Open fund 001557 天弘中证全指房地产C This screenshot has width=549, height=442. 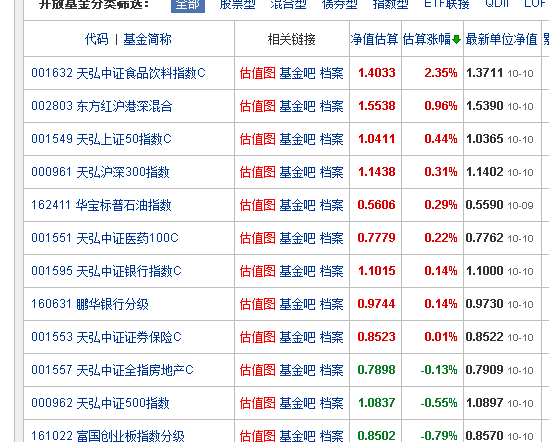point(112,370)
